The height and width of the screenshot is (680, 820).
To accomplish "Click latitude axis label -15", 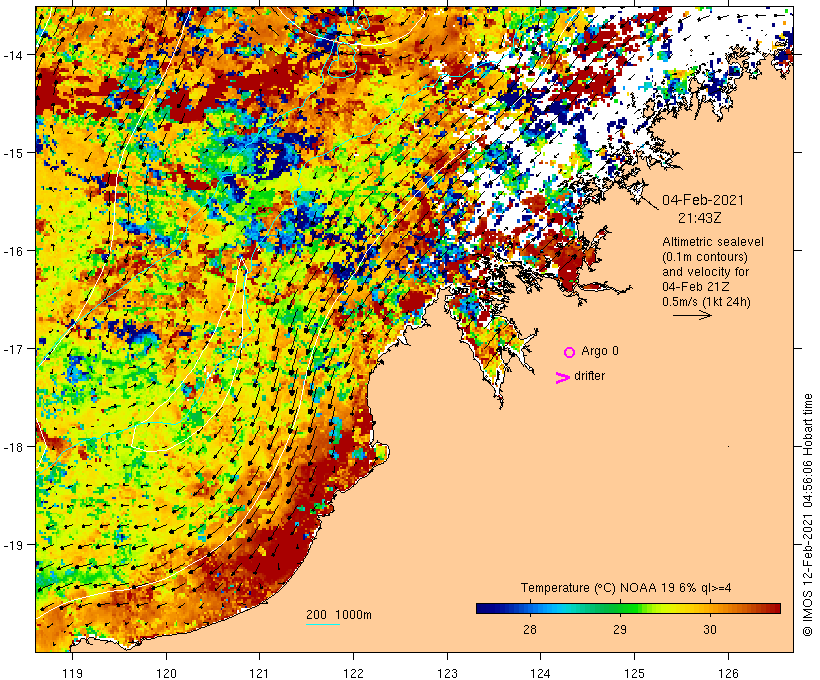I will point(13,153).
